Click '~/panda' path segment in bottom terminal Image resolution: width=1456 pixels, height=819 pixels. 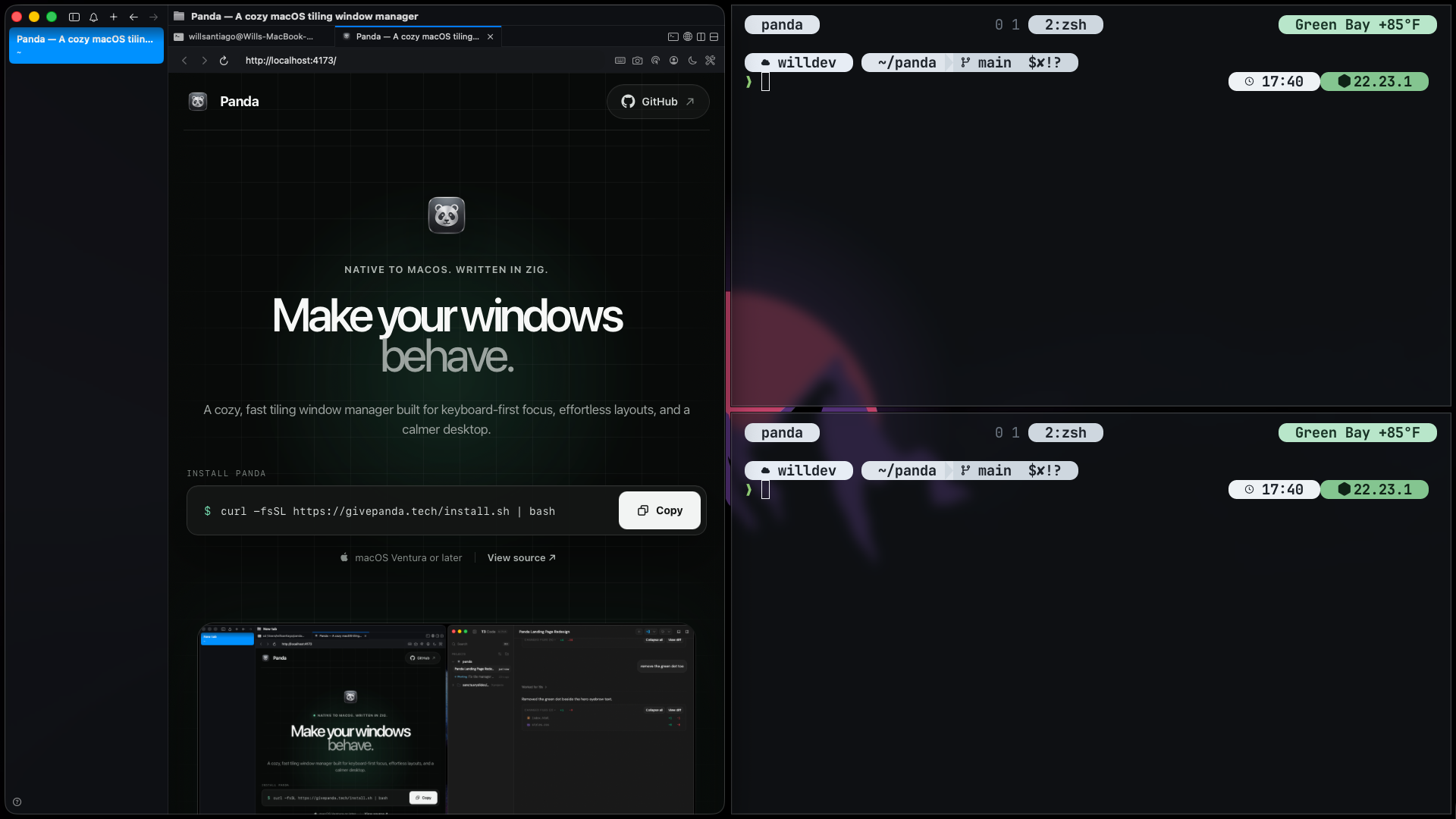pos(906,471)
